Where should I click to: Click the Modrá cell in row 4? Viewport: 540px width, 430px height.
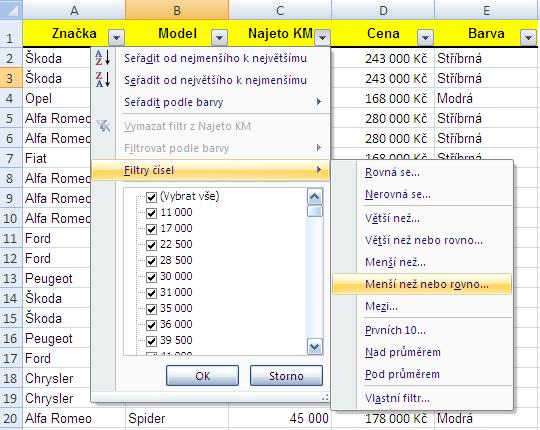click(487, 98)
